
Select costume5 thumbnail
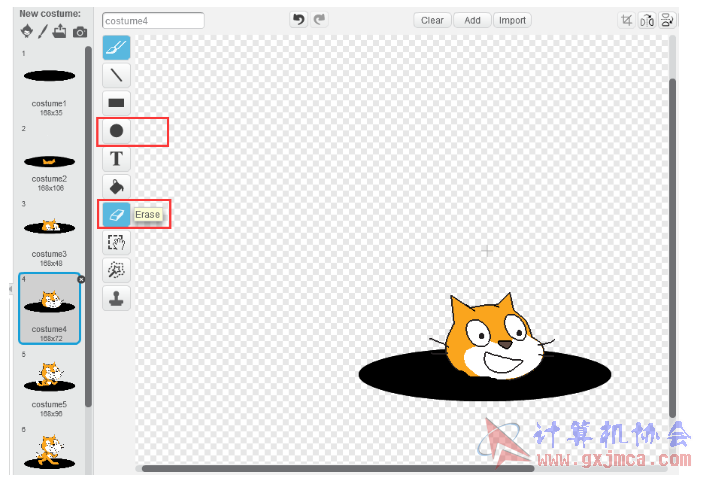[x=50, y=384]
